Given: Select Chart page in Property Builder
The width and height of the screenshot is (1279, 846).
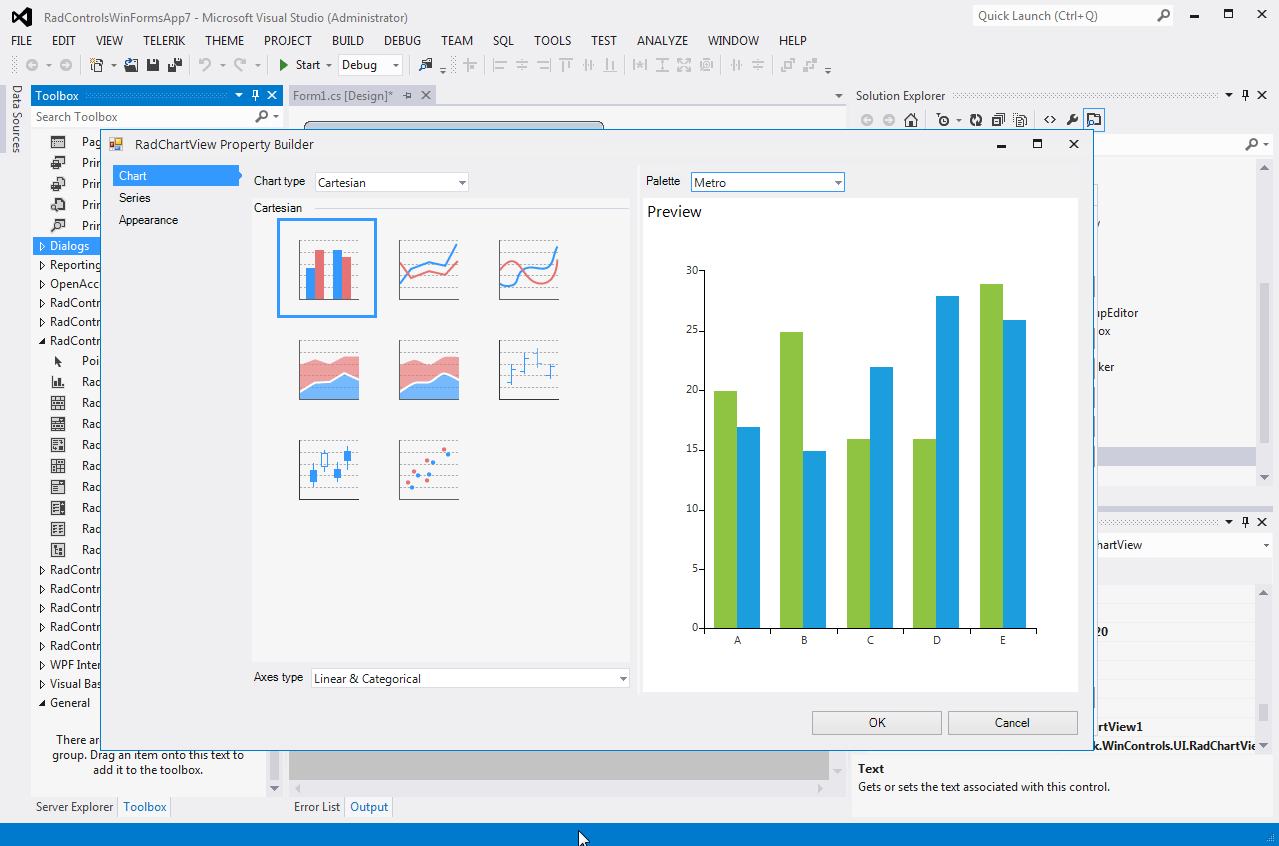Looking at the screenshot, I should coord(175,176).
